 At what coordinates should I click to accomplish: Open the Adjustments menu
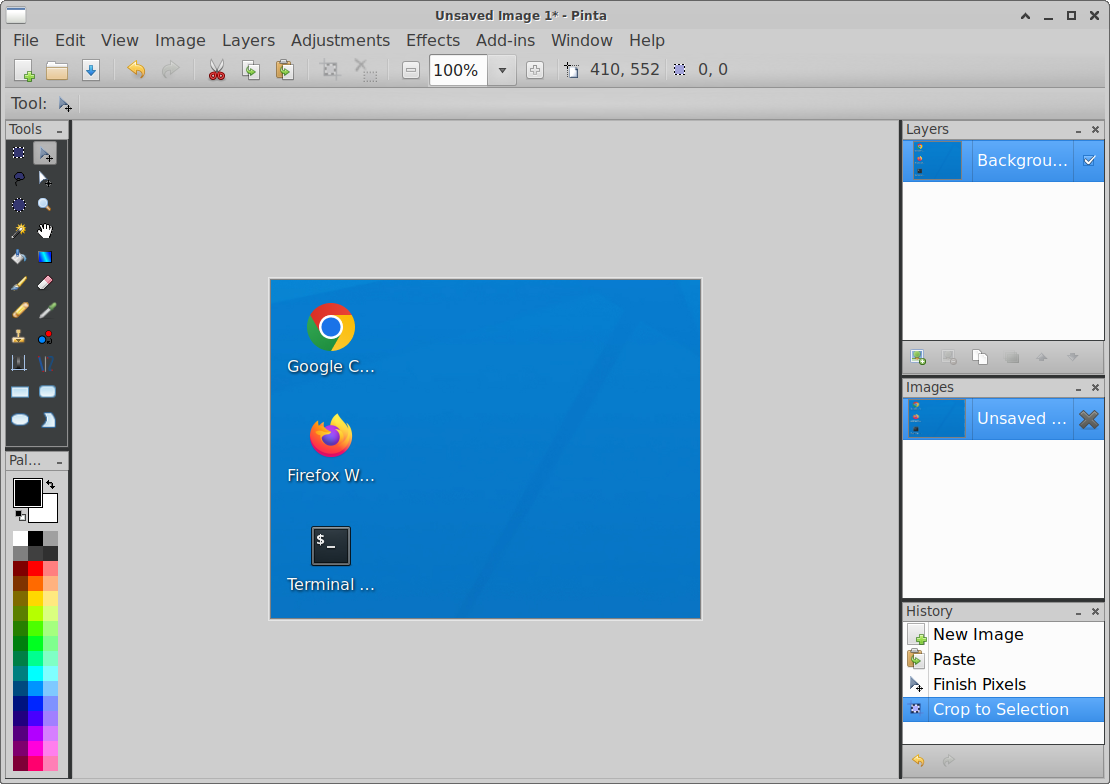coord(341,40)
